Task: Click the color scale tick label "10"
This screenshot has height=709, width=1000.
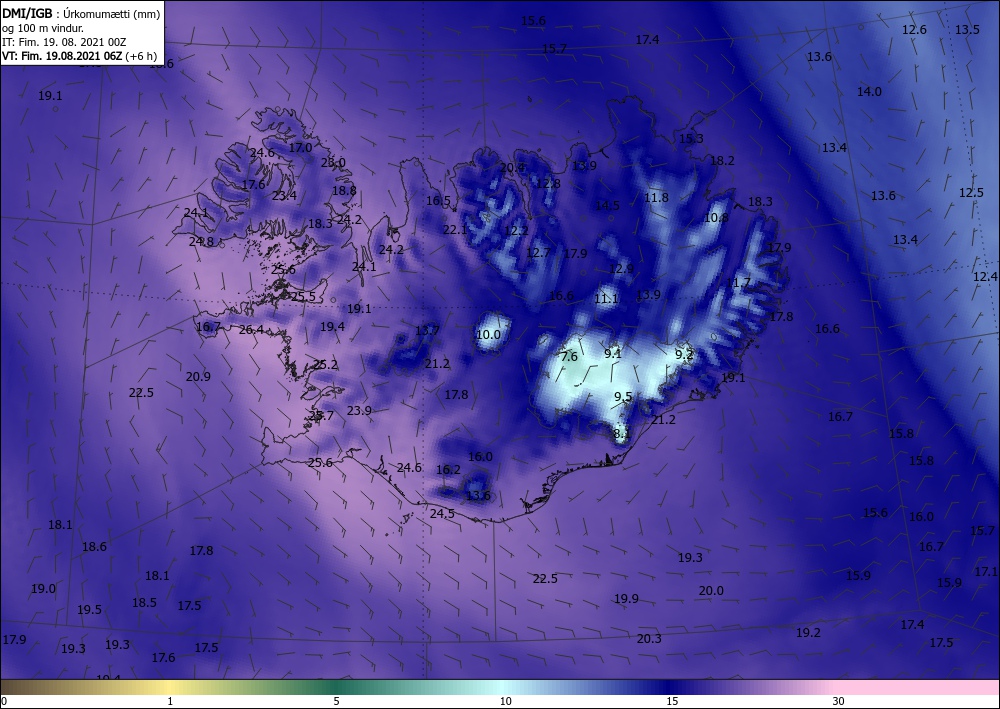Action: 506,702
